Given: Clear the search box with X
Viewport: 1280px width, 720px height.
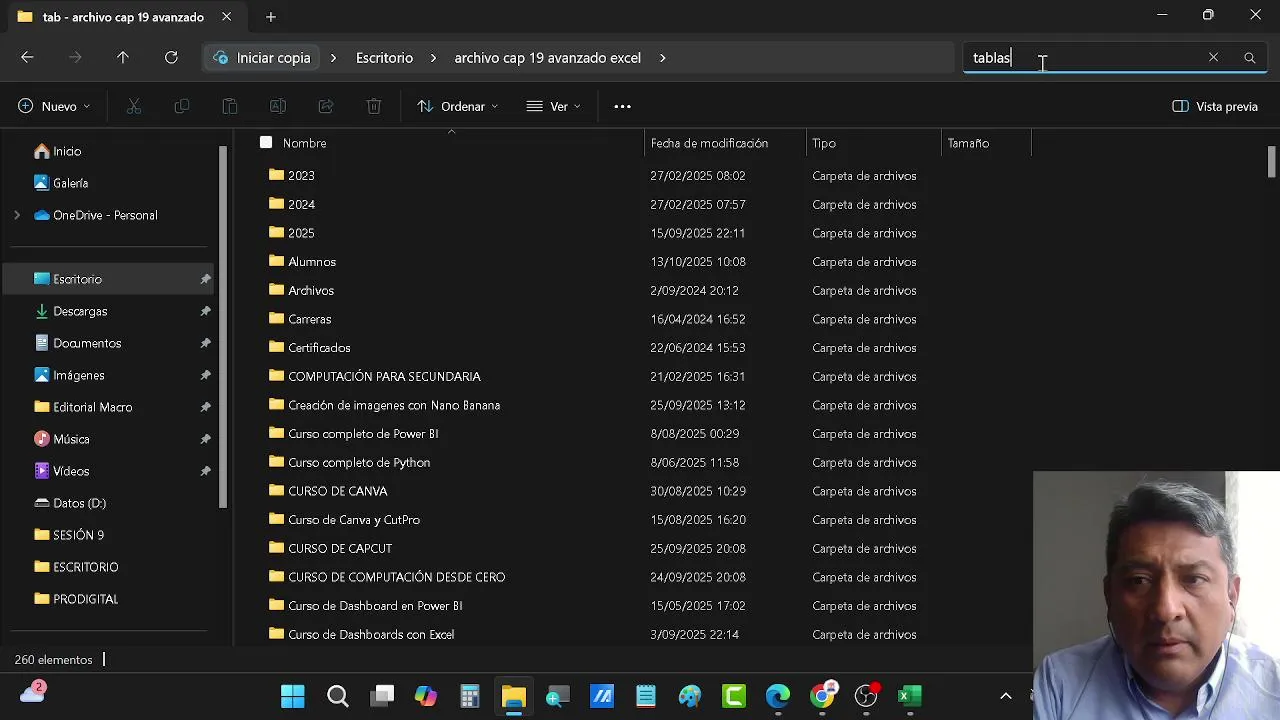Looking at the screenshot, I should pos(1213,58).
